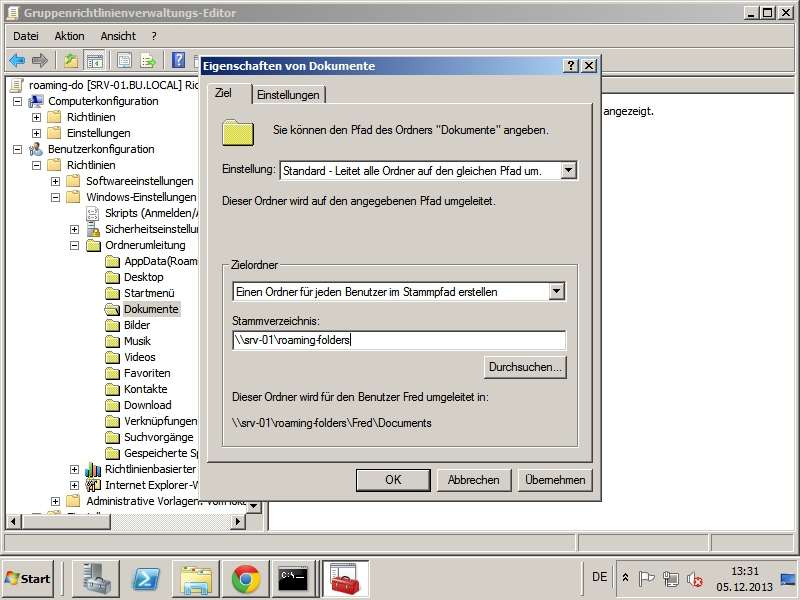This screenshot has width=800, height=600.
Task: Click the muted volume tray icon
Action: pyautogui.click(x=694, y=579)
